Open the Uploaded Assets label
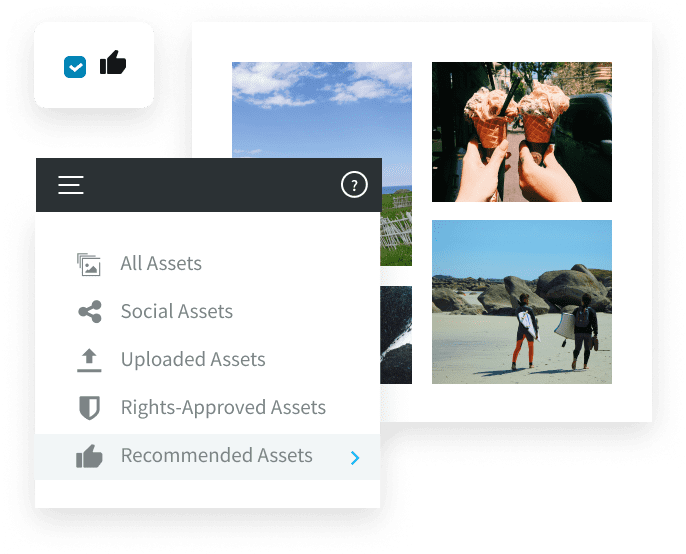The height and width of the screenshot is (554, 686). [x=193, y=360]
